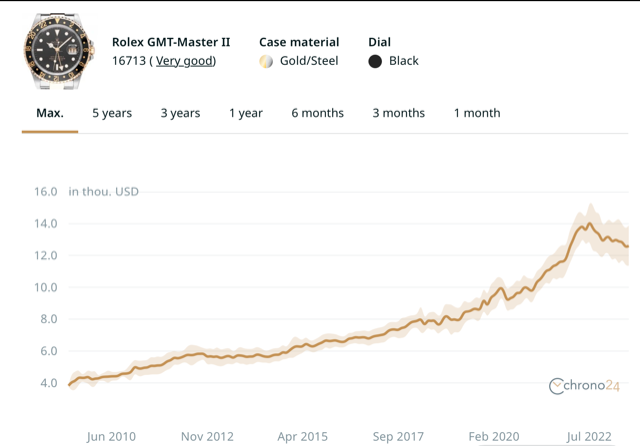
Task: Click the Nov 2012 axis label
Action: (x=207, y=436)
